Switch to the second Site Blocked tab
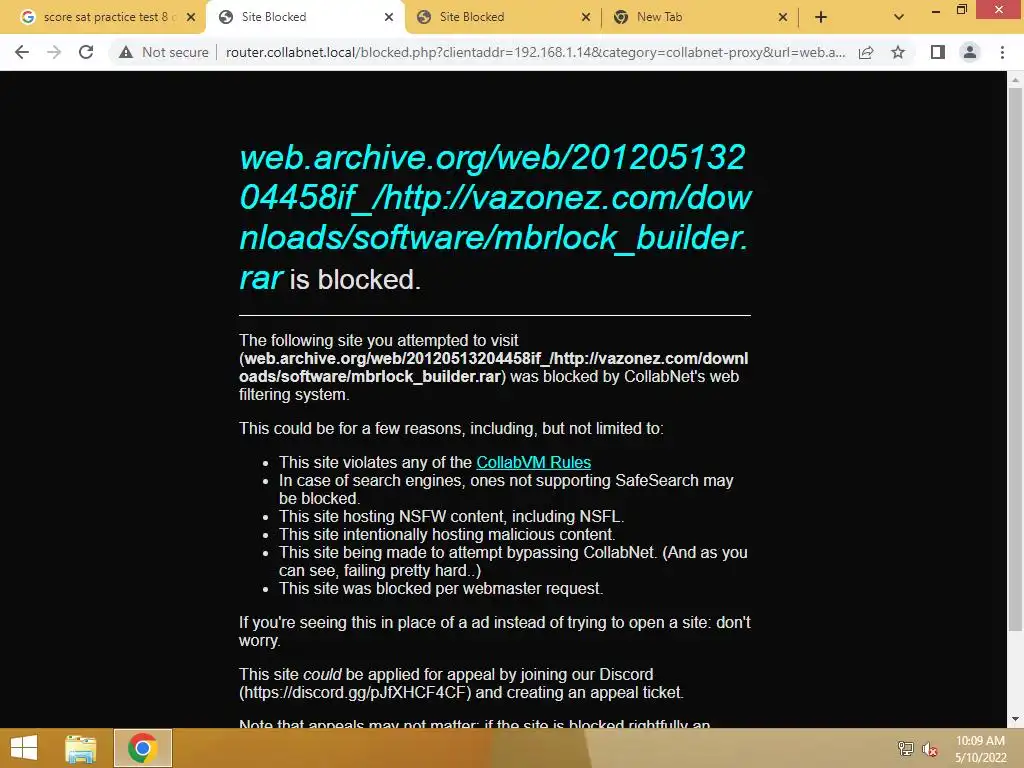Screen dimensions: 1024x768 click(x=503, y=17)
